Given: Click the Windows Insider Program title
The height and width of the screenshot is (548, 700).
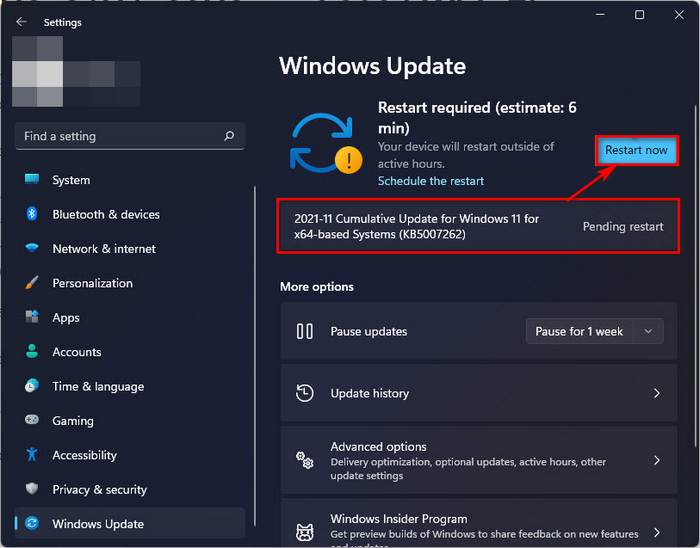Looking at the screenshot, I should click(399, 519).
